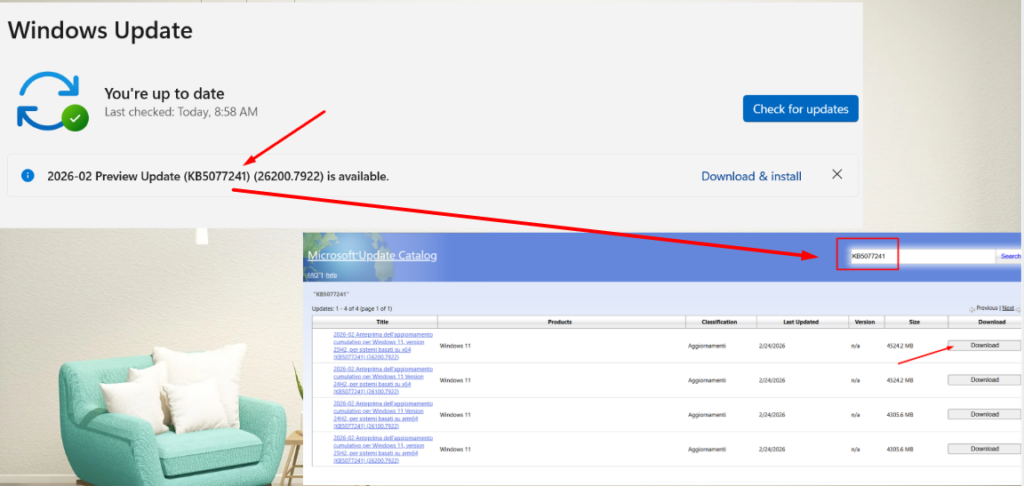Click 'Last checked: Today, 8:58 AM' text

coord(181,112)
